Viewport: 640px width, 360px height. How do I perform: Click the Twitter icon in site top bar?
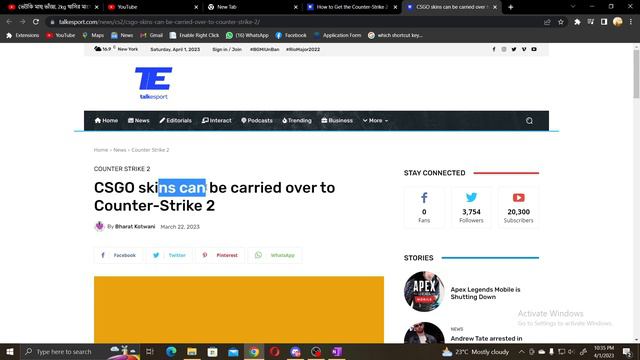click(x=514, y=49)
